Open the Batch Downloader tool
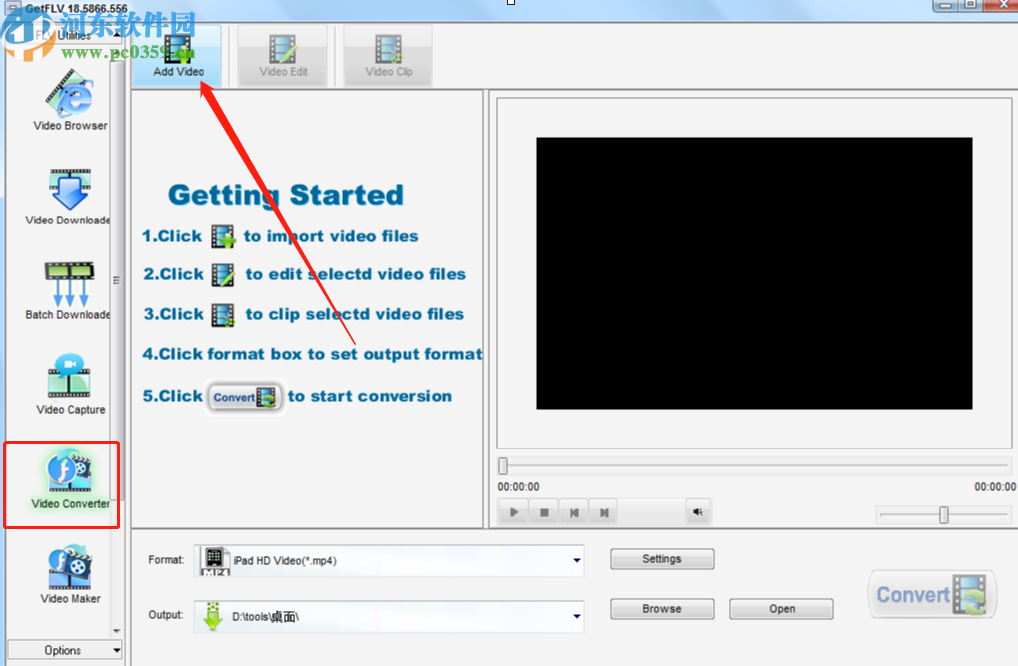The image size is (1018, 666). [68, 291]
